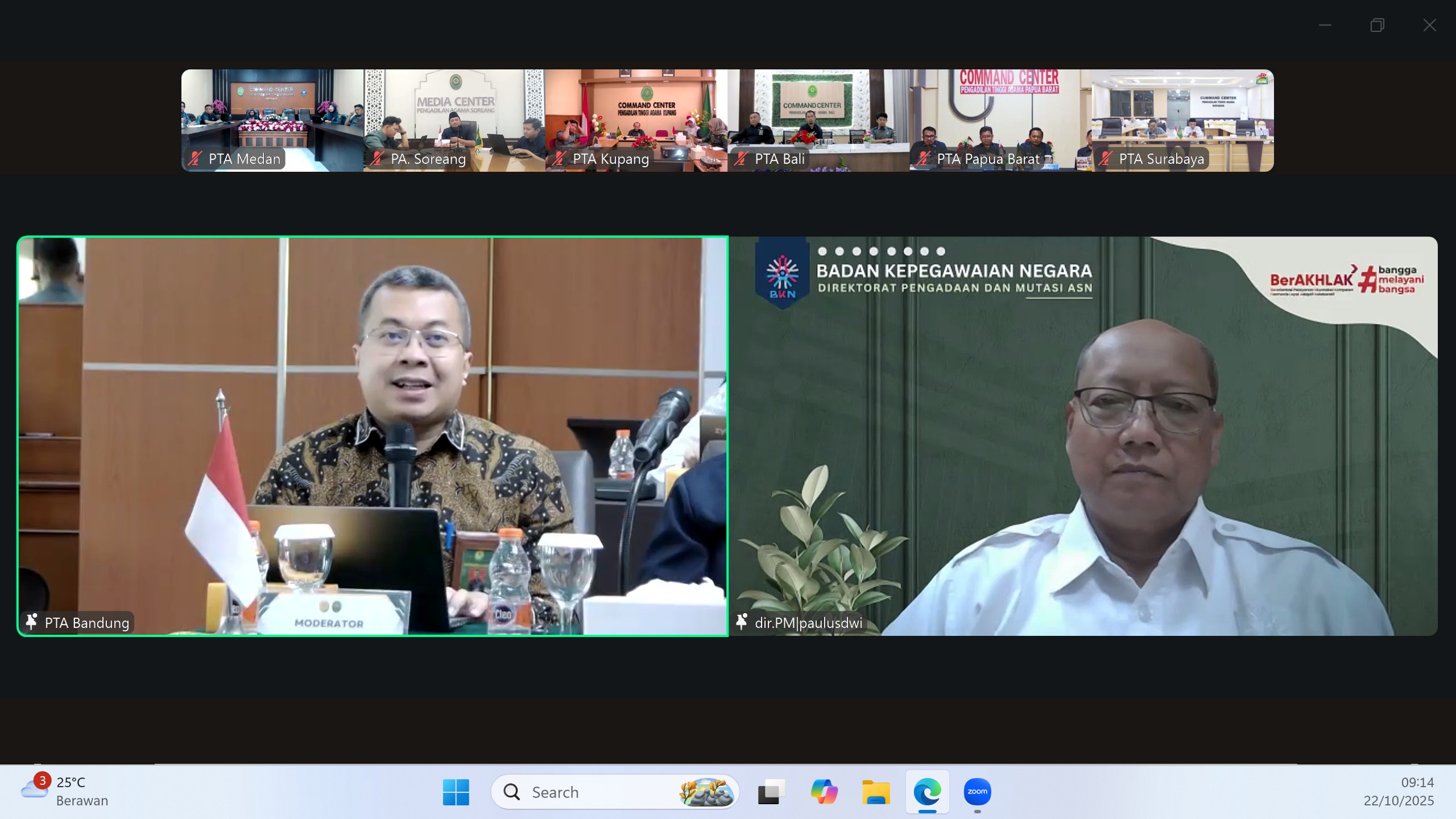Click the muted mic icon on PTA Medan

click(196, 159)
